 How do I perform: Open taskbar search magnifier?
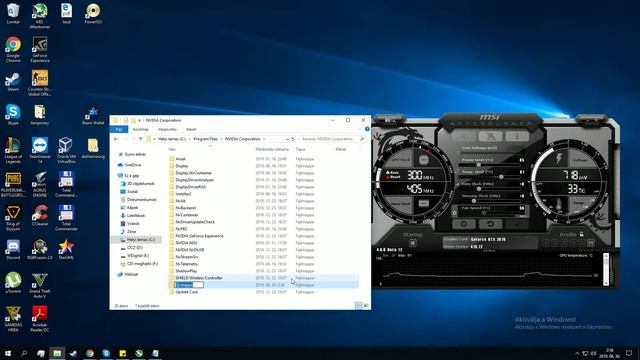pyautogui.click(x=24, y=353)
